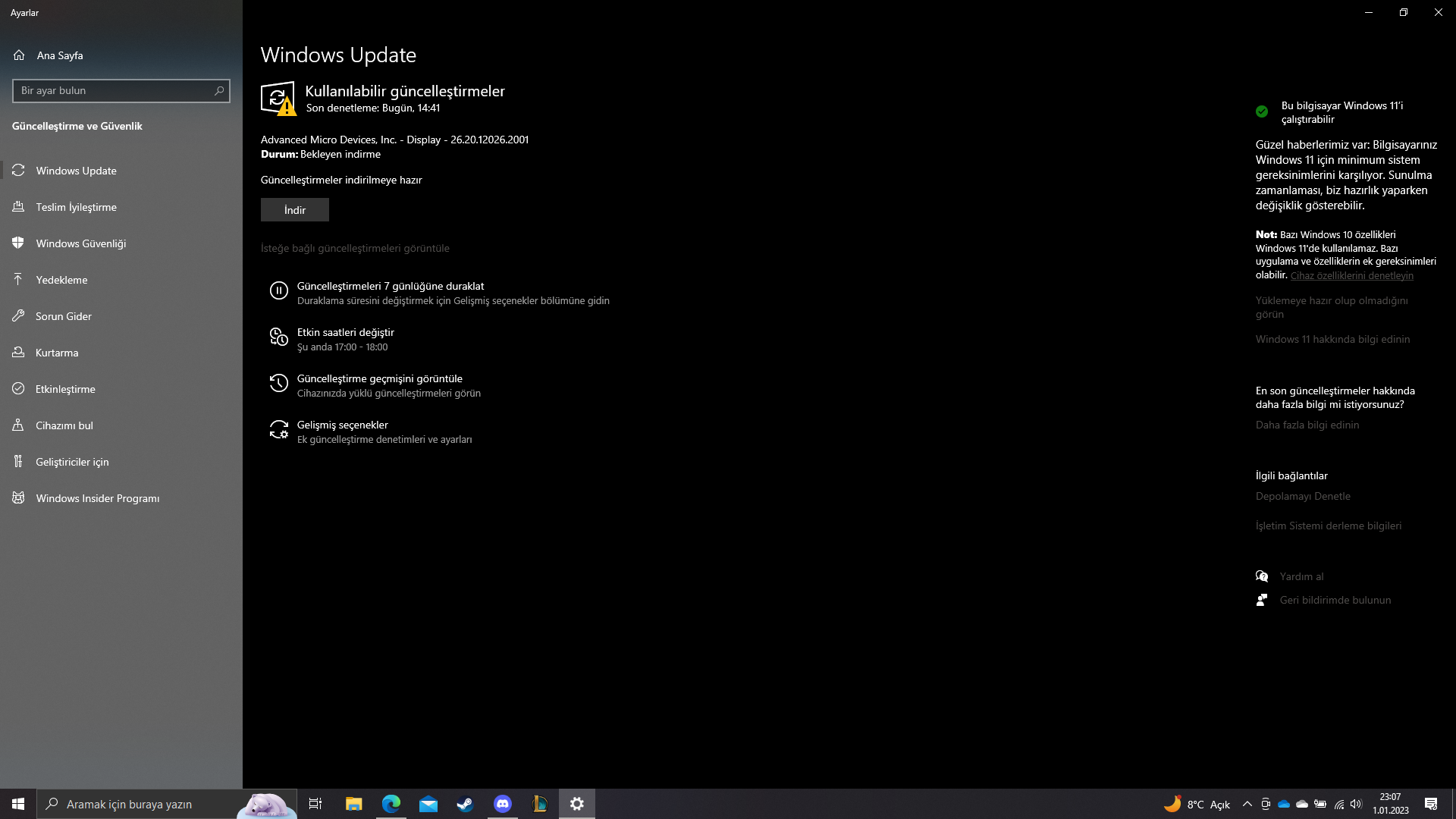
Task: Open the Windows Güvenliği shield item
Action: click(80, 243)
